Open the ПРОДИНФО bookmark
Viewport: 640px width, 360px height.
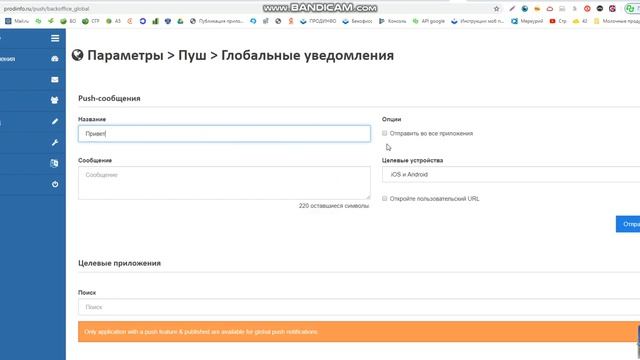[318, 21]
